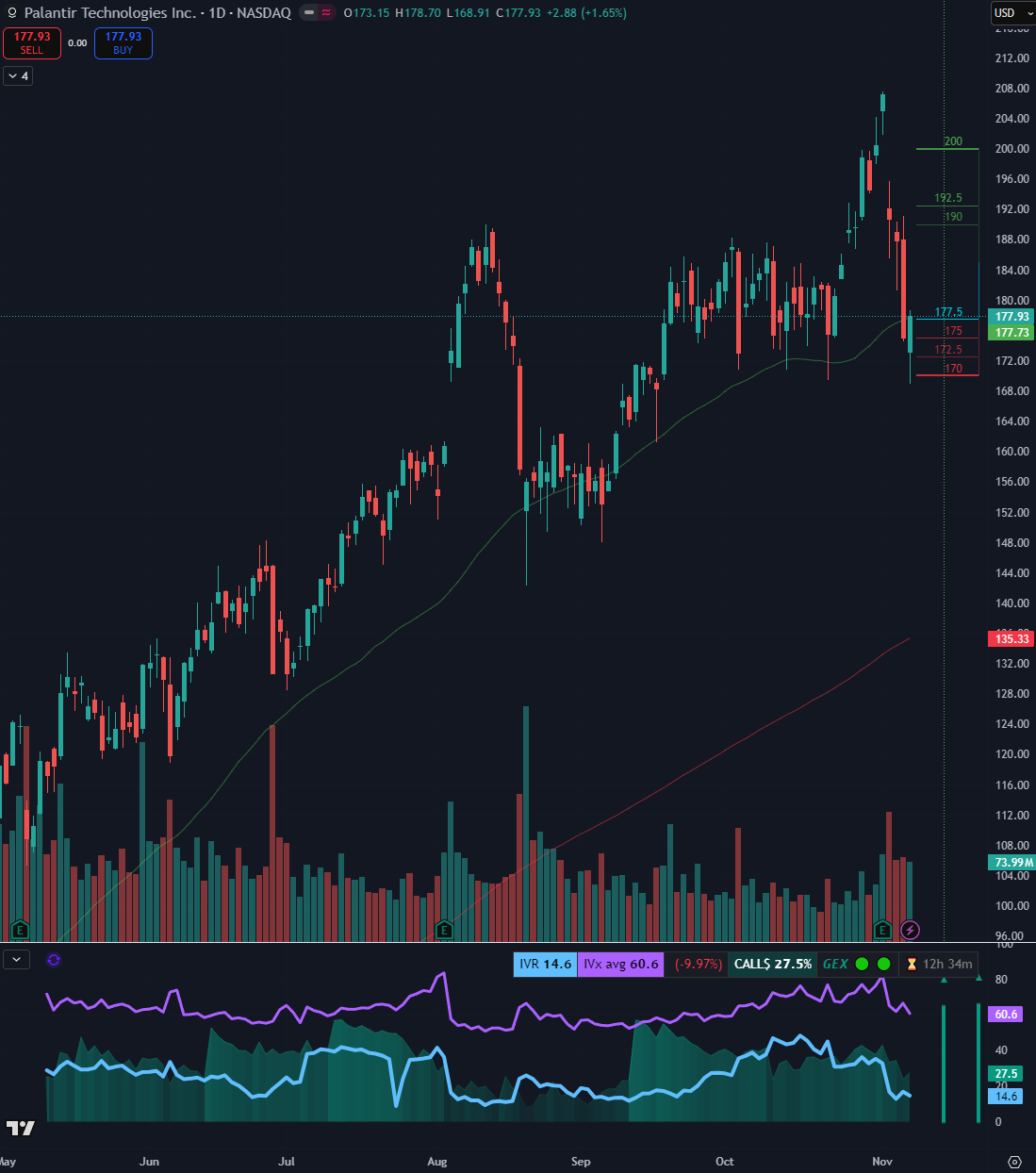Viewport: 1036px width, 1173px height.
Task: Open the earnings E marker near May
Action: (20, 930)
